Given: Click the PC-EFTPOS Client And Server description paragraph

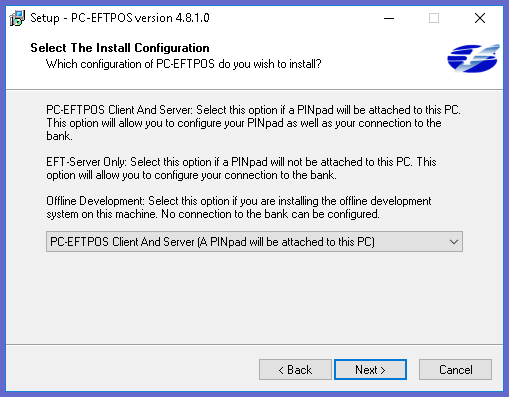Looking at the screenshot, I should [x=253, y=123].
